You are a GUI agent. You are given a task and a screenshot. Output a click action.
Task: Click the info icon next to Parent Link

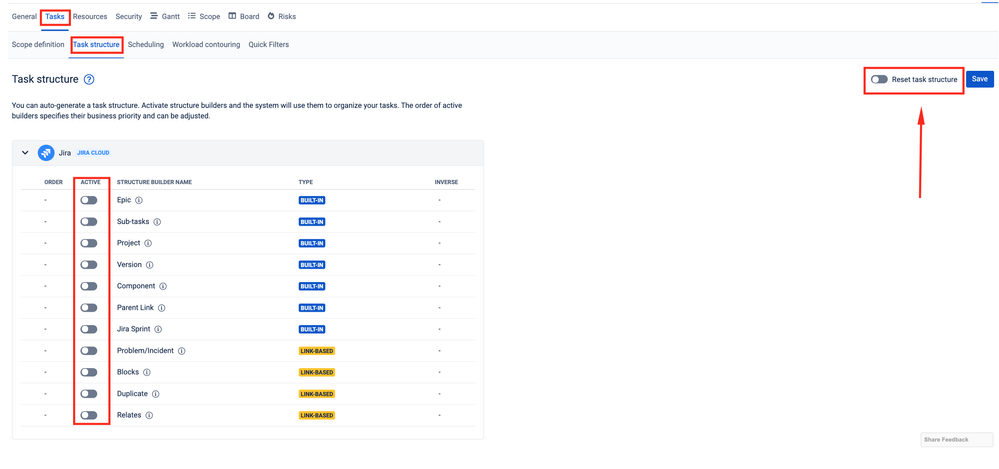click(162, 308)
